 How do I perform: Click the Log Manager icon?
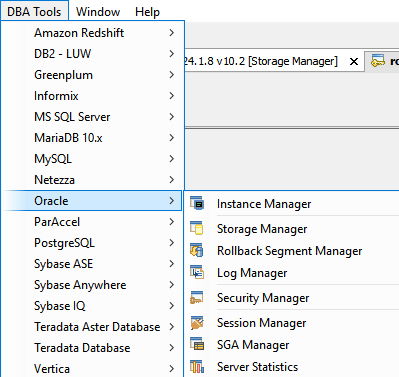click(197, 272)
